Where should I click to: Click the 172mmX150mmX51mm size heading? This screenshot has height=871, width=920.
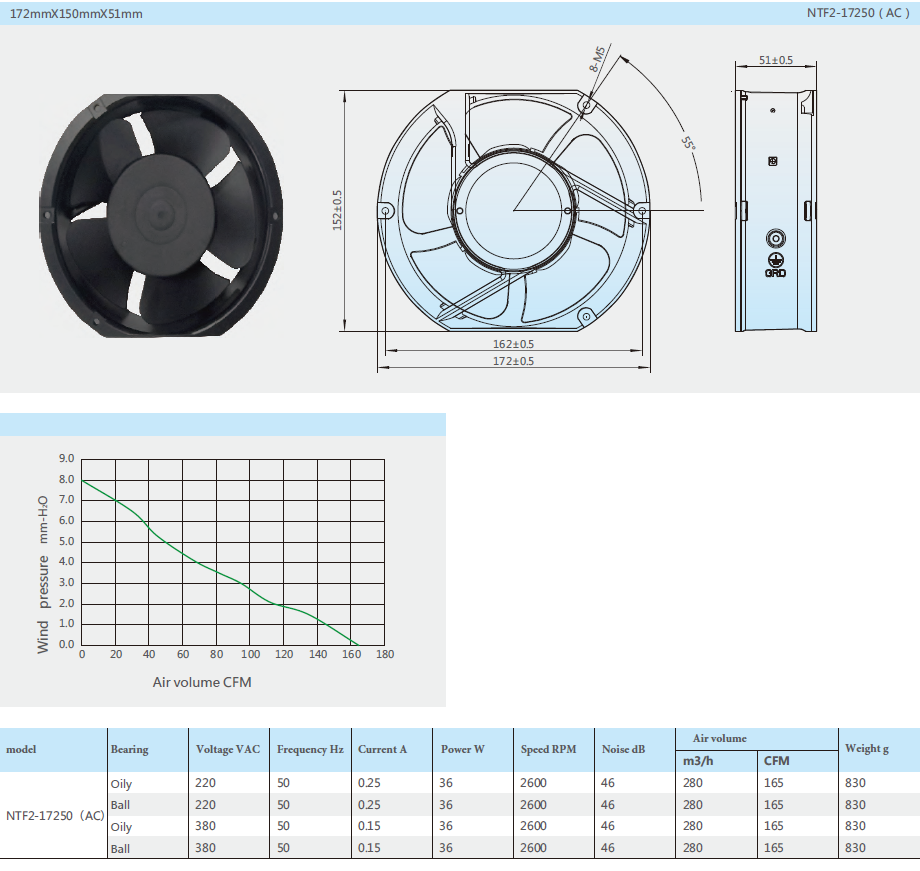coord(76,14)
